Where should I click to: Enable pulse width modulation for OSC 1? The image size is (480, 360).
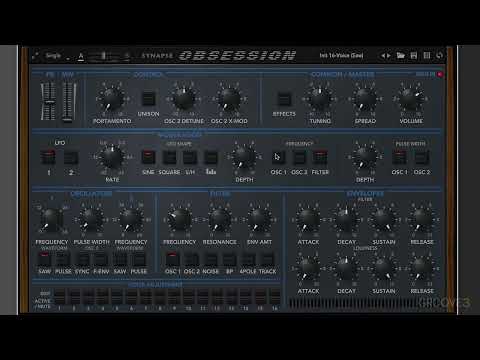[399, 157]
